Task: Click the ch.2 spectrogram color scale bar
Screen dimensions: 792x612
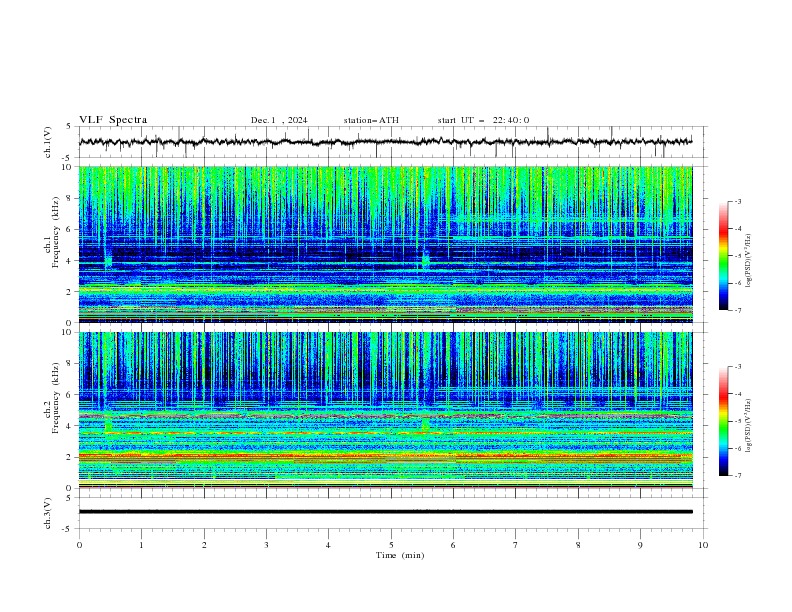Action: (x=723, y=421)
